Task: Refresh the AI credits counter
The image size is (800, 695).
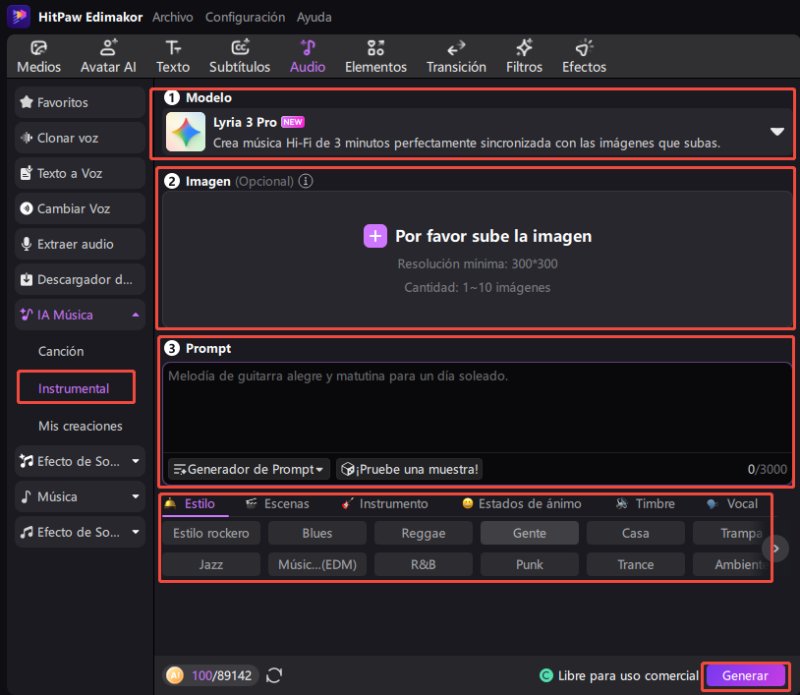Action: 274,675
